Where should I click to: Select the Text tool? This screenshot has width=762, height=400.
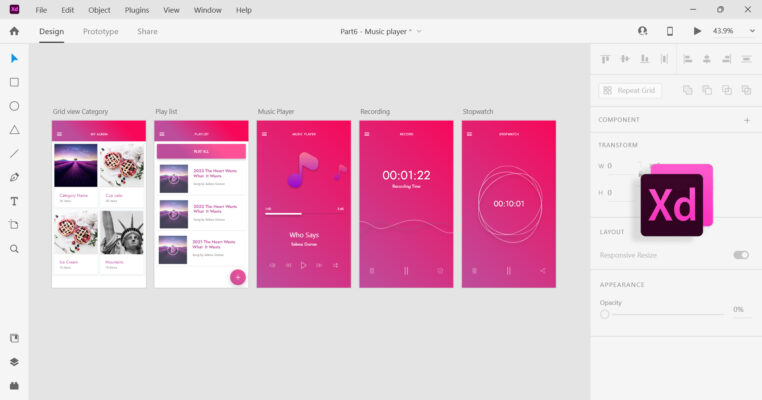[14, 201]
